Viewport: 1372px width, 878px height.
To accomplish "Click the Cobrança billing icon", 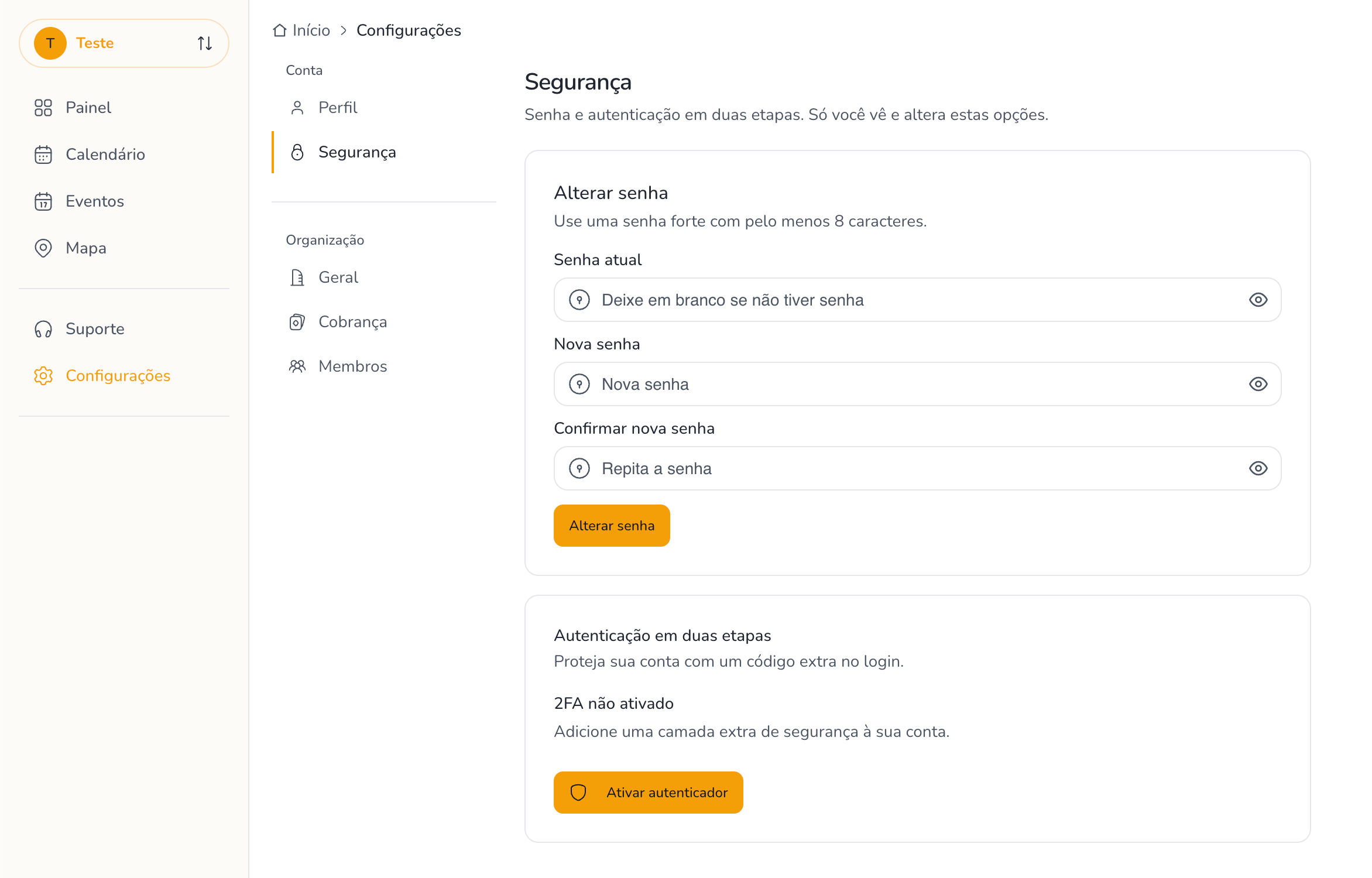I will 297,322.
